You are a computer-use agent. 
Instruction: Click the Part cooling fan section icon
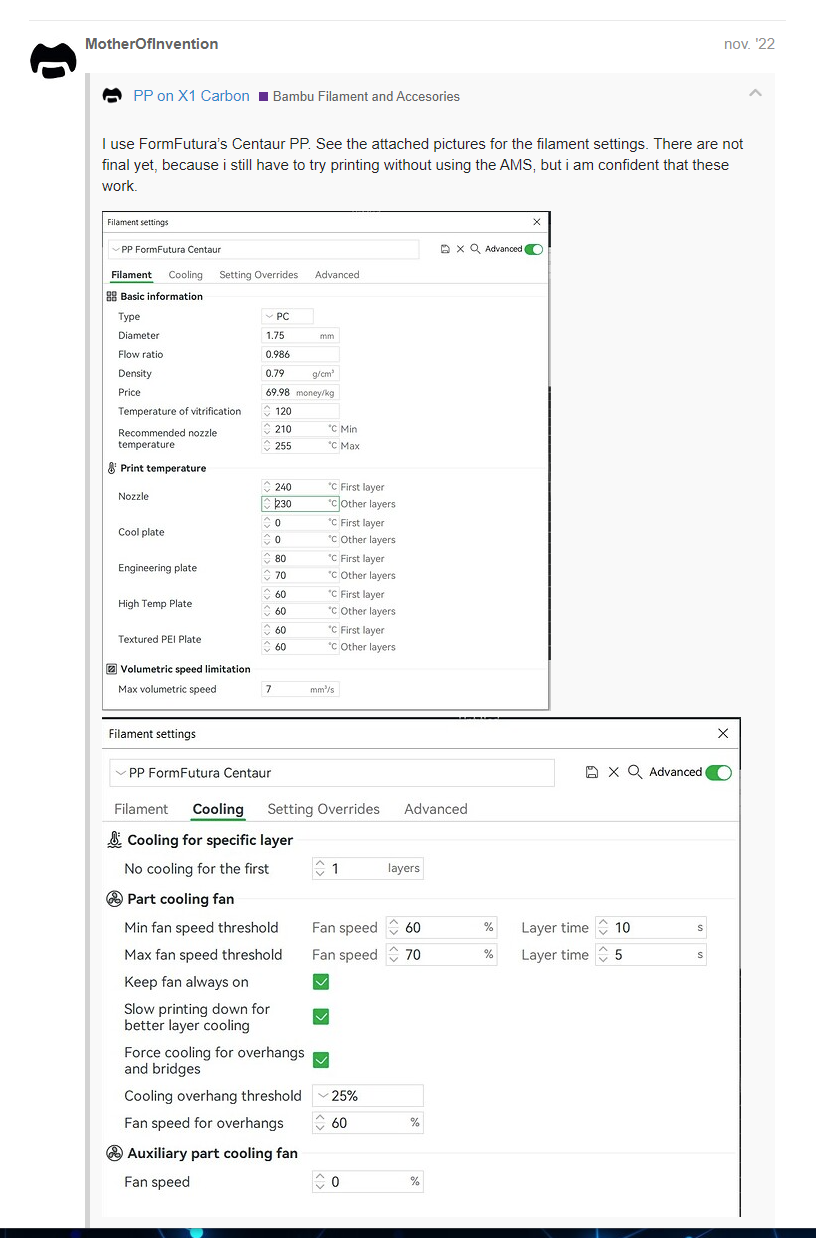[x=114, y=899]
